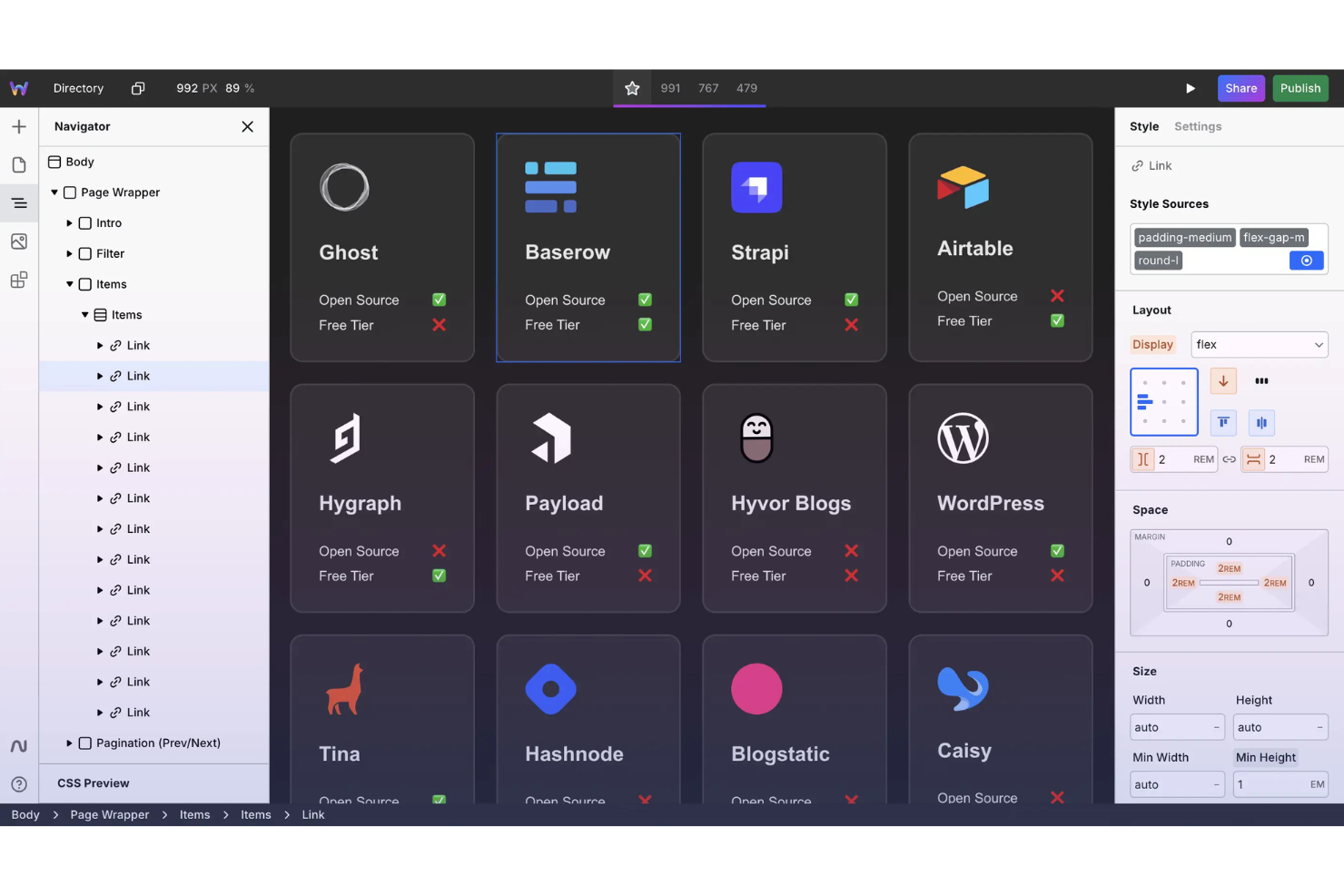Collapse the inner Items collection node
1344x896 pixels.
click(84, 315)
